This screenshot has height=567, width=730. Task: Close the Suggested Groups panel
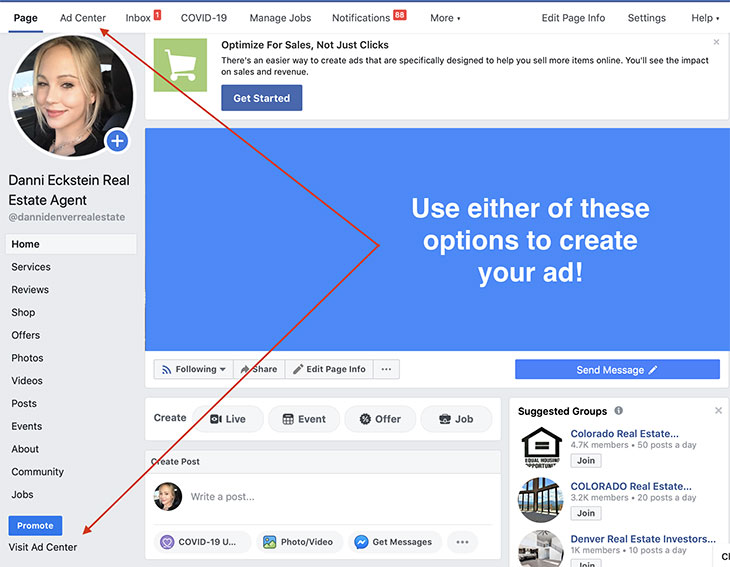(718, 411)
